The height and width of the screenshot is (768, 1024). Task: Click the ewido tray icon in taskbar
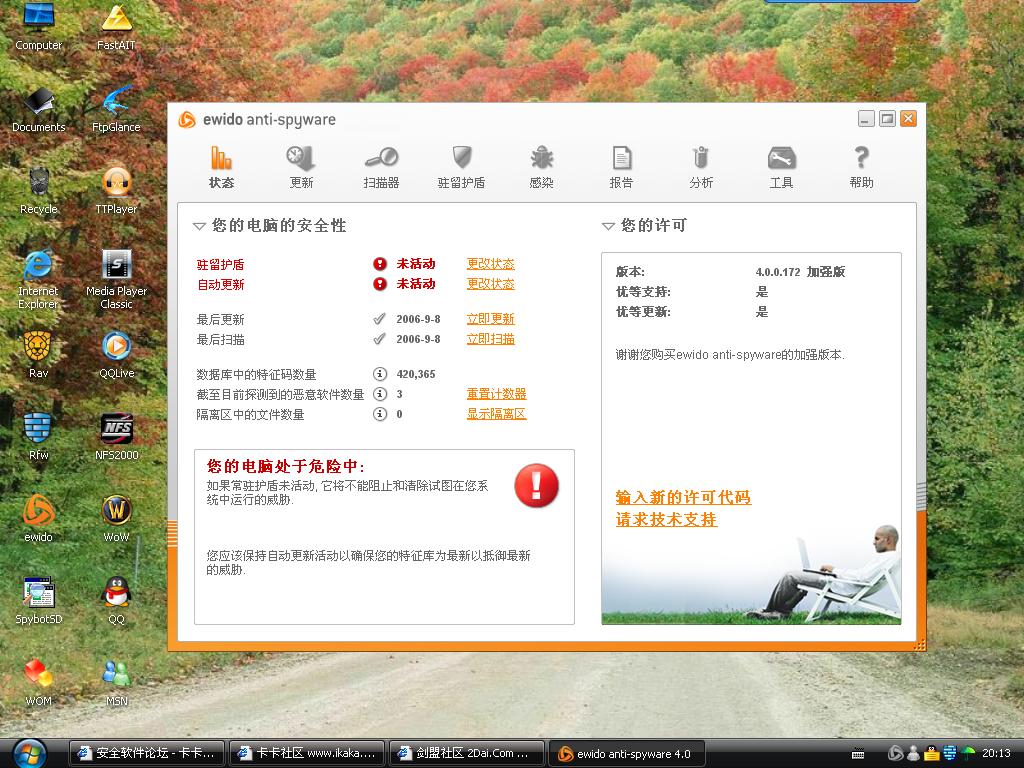895,754
